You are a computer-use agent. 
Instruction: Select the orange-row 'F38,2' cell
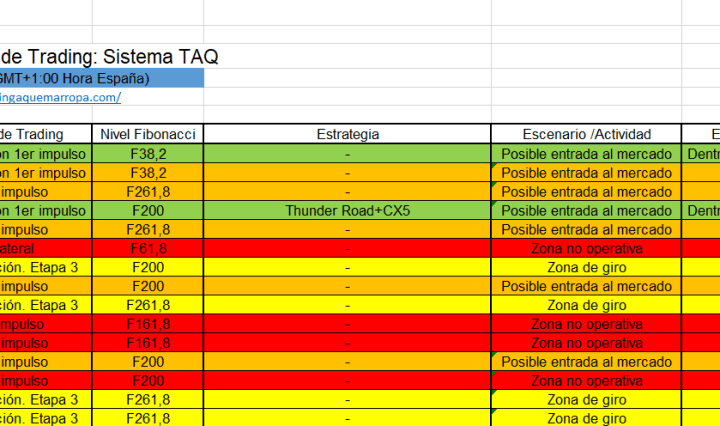[148, 172]
